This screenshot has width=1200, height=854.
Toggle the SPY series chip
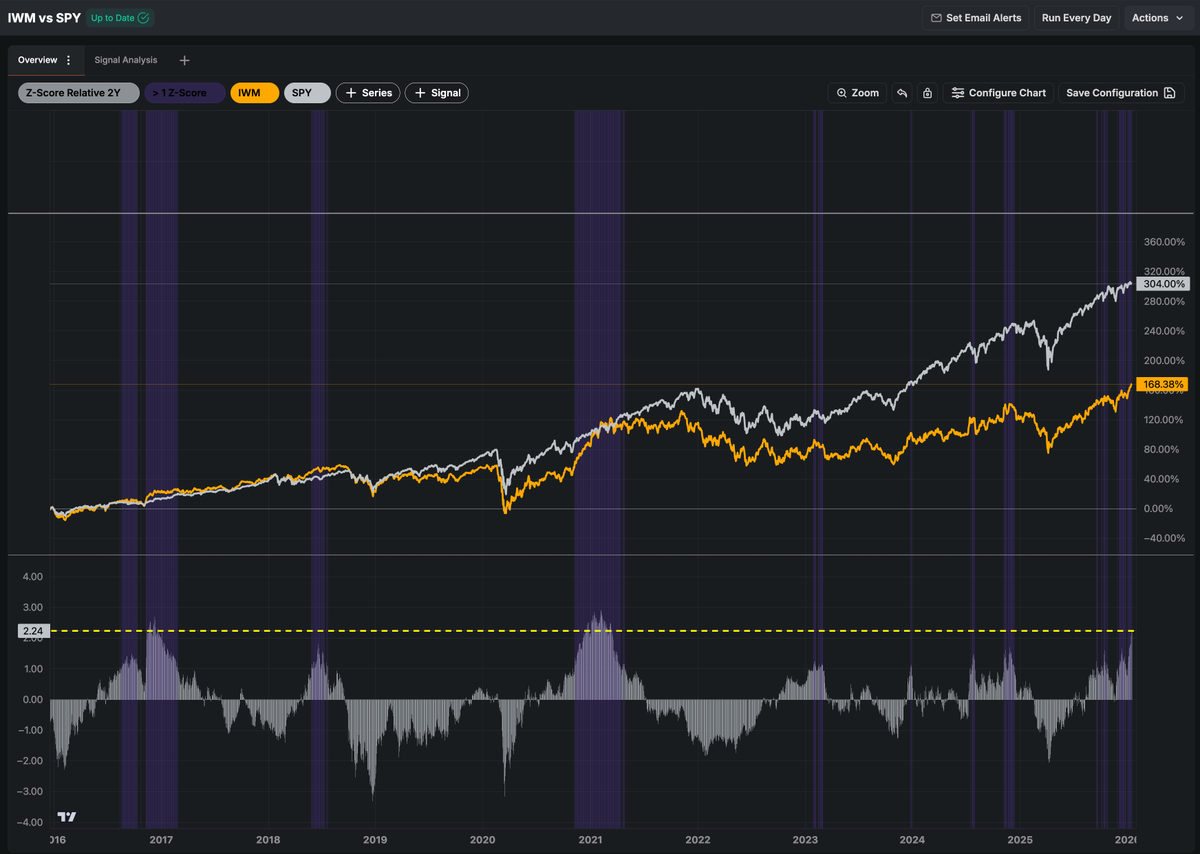click(x=306, y=92)
